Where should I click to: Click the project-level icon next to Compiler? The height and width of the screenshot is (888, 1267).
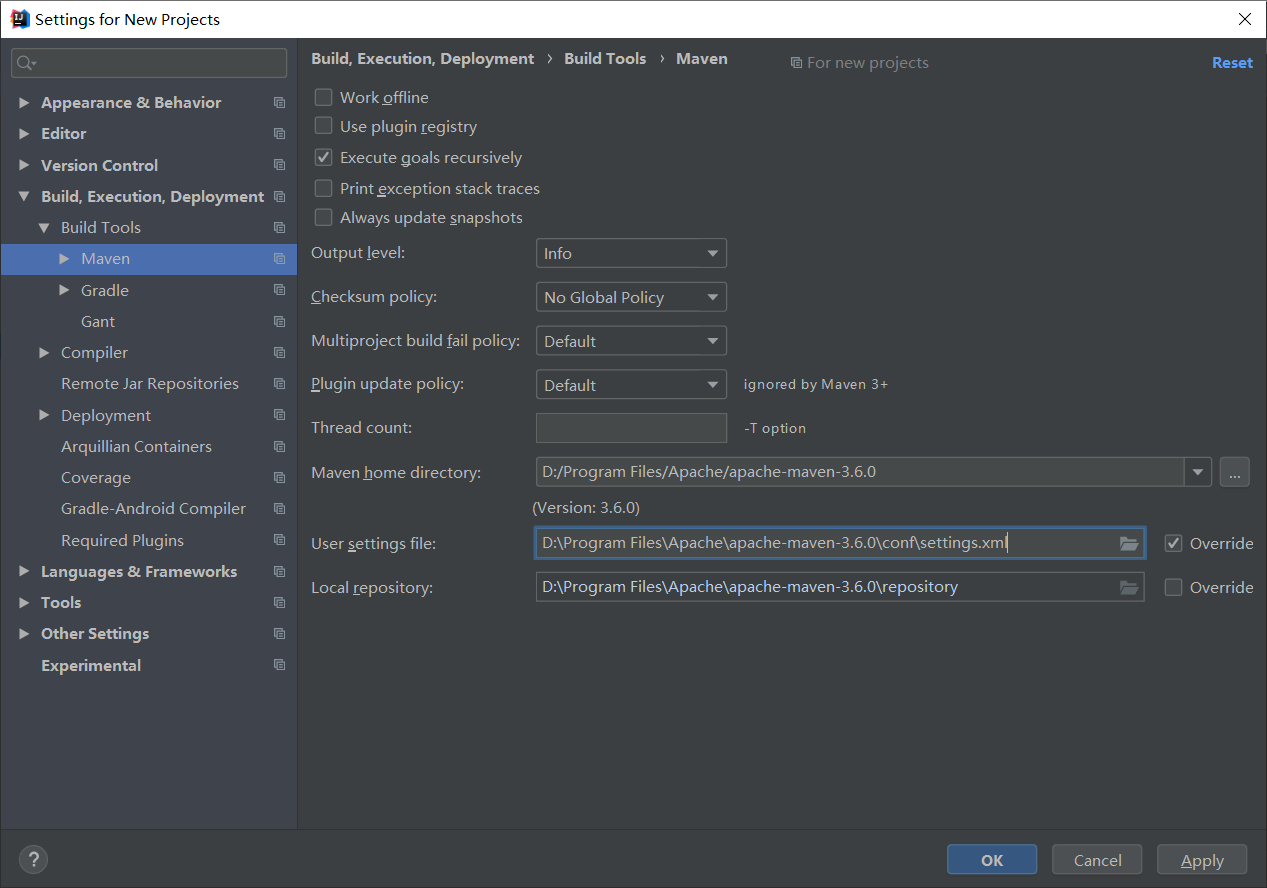click(279, 353)
